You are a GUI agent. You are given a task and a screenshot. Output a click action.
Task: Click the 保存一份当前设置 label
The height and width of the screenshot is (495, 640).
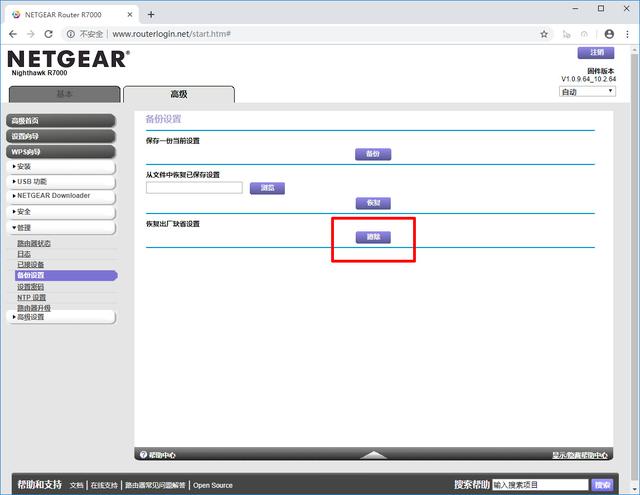point(173,141)
